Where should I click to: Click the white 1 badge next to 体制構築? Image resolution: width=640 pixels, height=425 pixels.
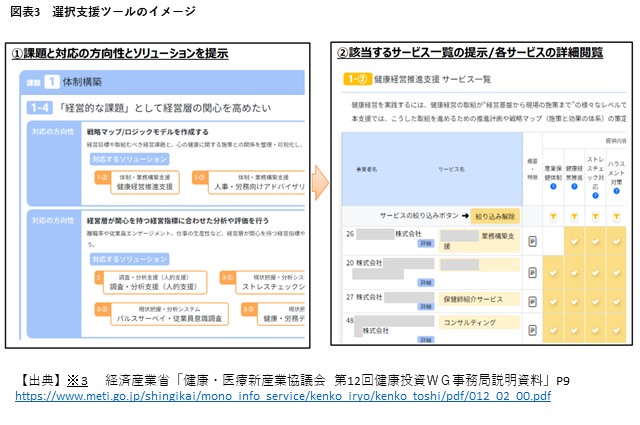click(x=51, y=82)
